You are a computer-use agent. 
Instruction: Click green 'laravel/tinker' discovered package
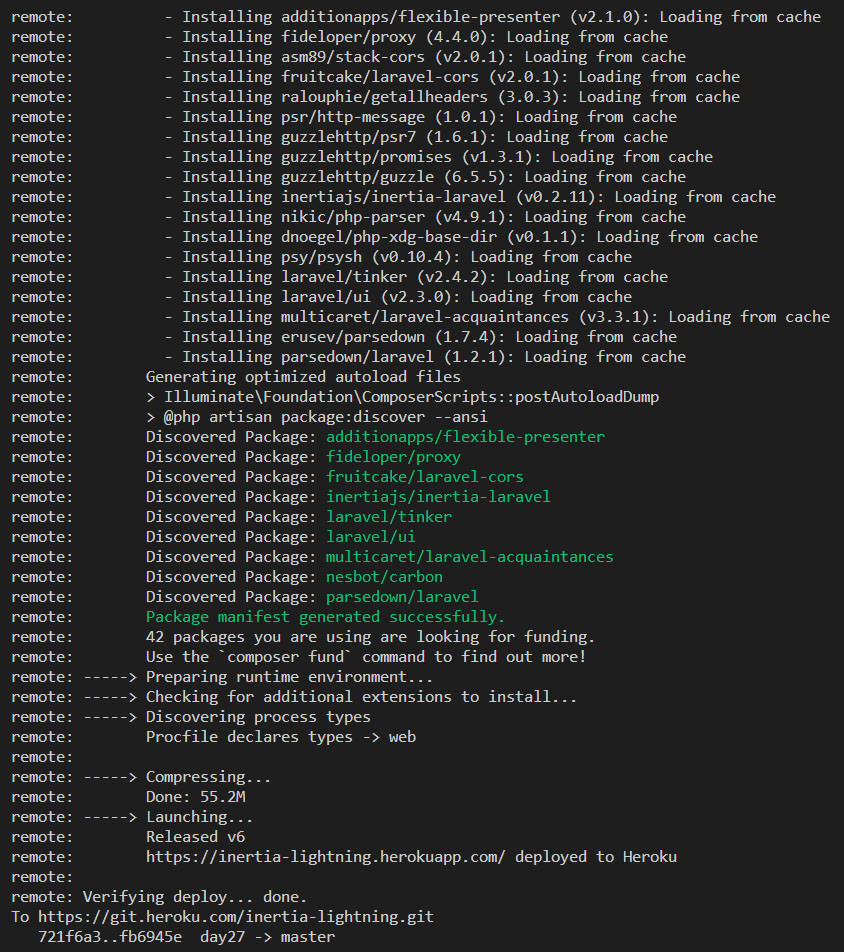(x=389, y=517)
